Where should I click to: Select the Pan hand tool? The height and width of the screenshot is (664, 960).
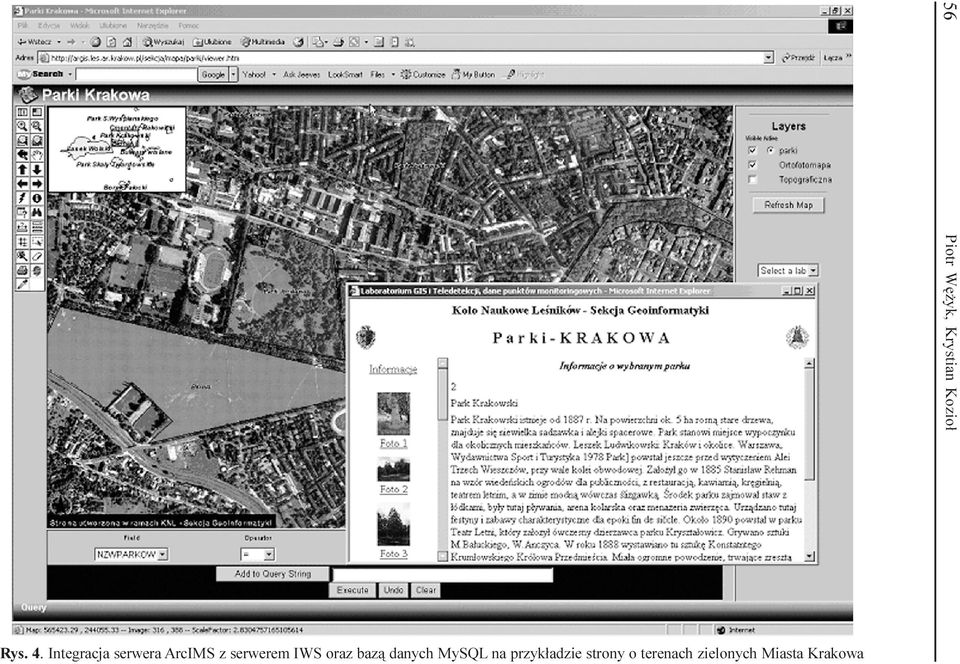coord(37,155)
